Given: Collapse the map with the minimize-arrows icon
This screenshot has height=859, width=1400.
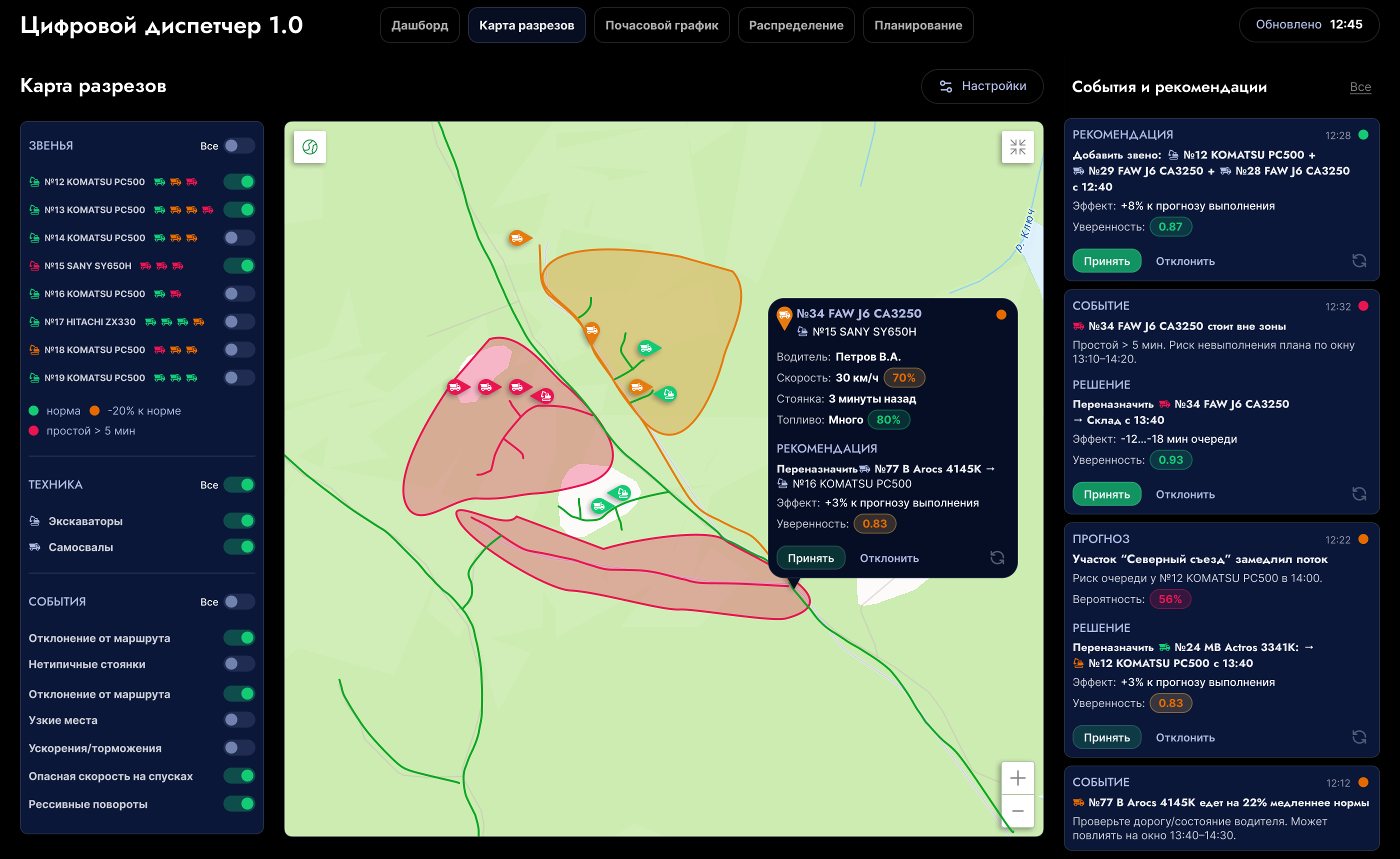Looking at the screenshot, I should 1017,147.
